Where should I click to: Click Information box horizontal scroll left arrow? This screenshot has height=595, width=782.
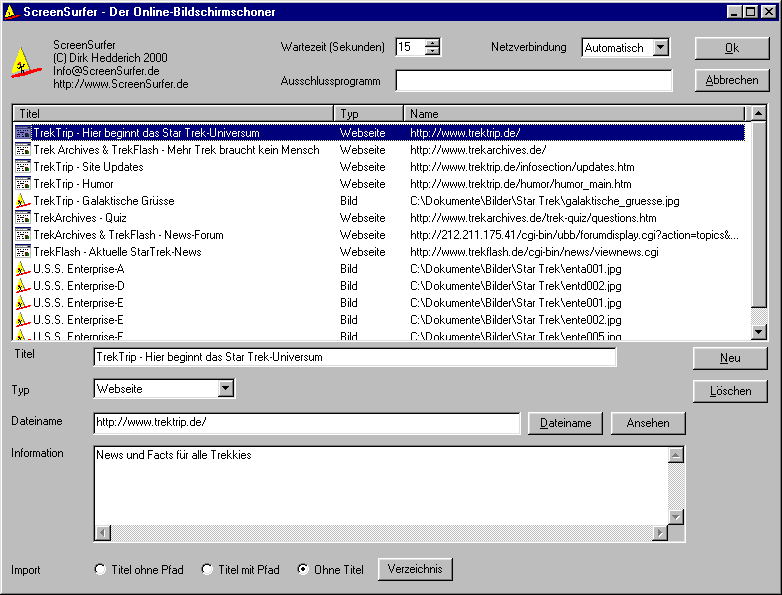(103, 533)
